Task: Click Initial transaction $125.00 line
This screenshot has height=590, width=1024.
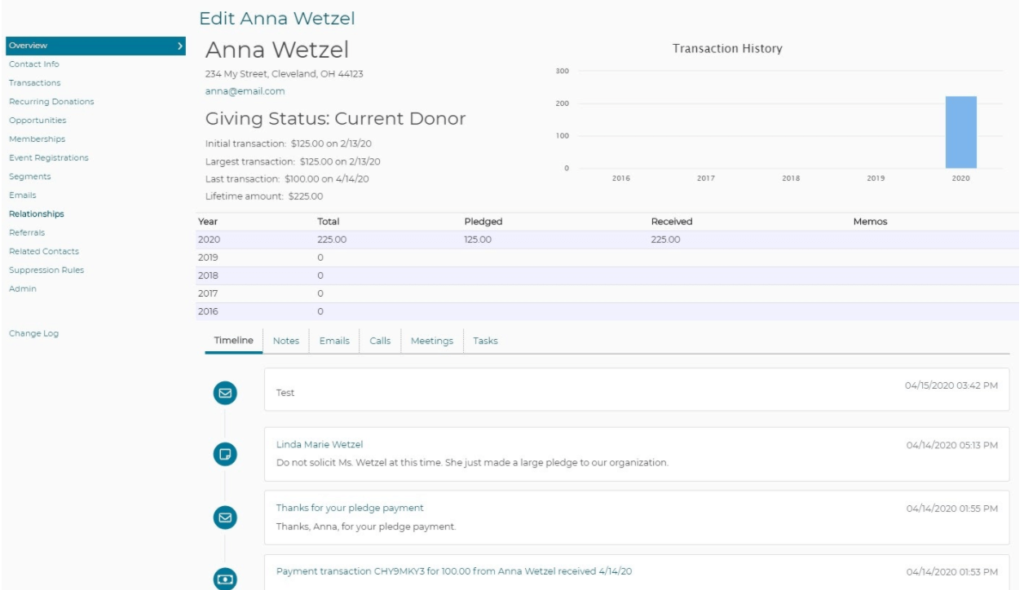Action: (288, 144)
